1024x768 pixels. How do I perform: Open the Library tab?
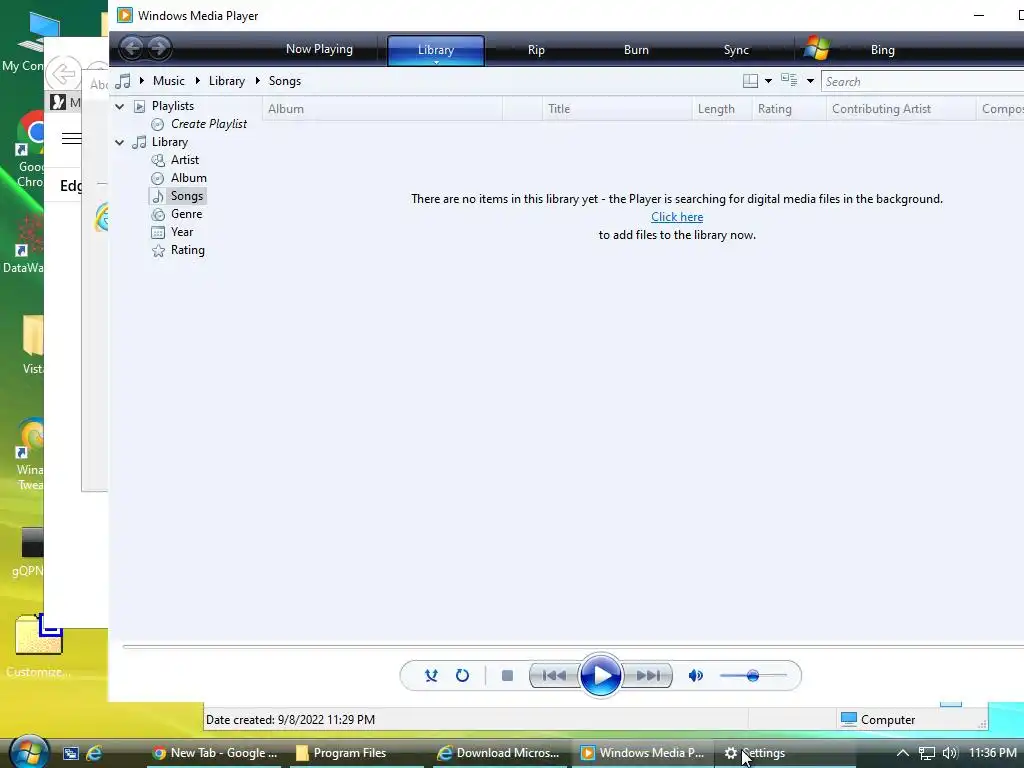pos(436,50)
